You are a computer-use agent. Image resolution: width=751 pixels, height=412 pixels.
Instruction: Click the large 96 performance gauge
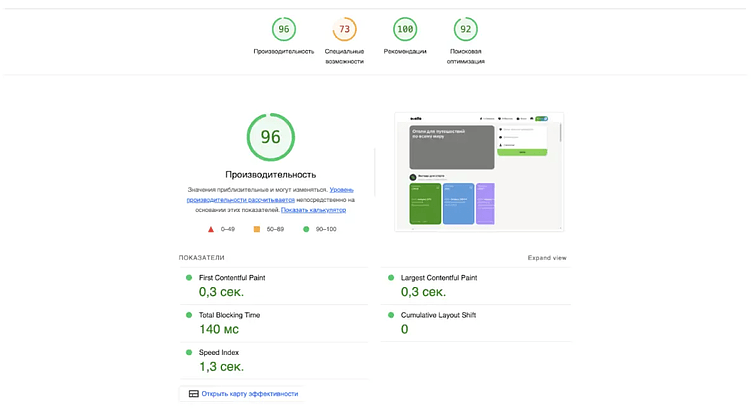(x=271, y=137)
